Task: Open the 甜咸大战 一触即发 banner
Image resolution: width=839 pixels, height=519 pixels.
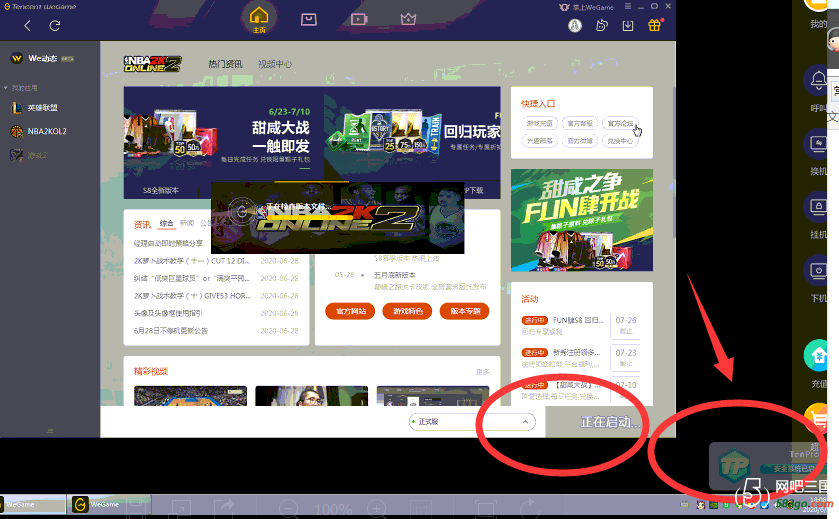Action: (224, 134)
